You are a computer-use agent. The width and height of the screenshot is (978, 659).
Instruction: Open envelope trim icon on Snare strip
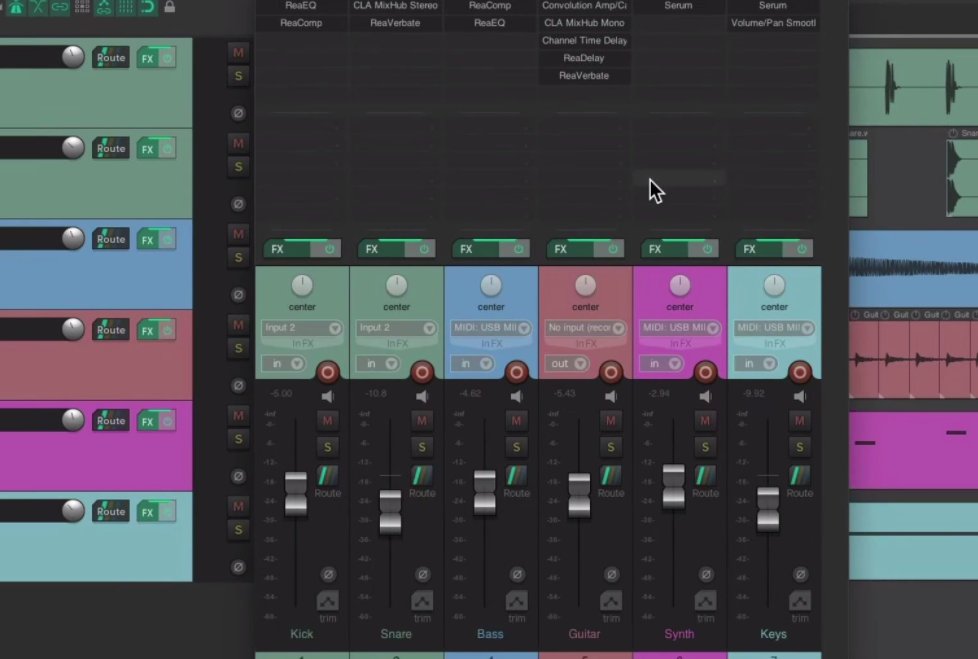[422, 602]
